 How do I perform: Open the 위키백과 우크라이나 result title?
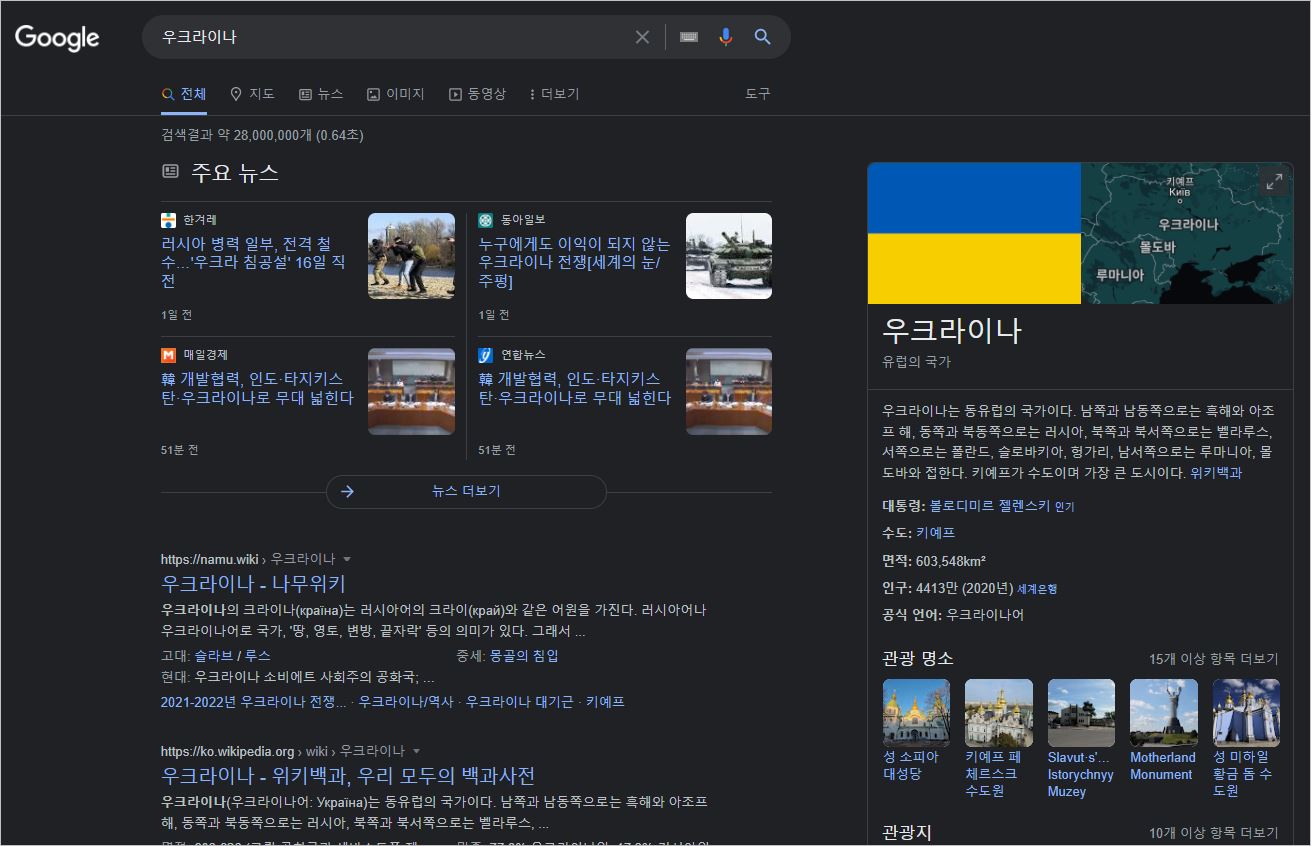click(x=348, y=775)
